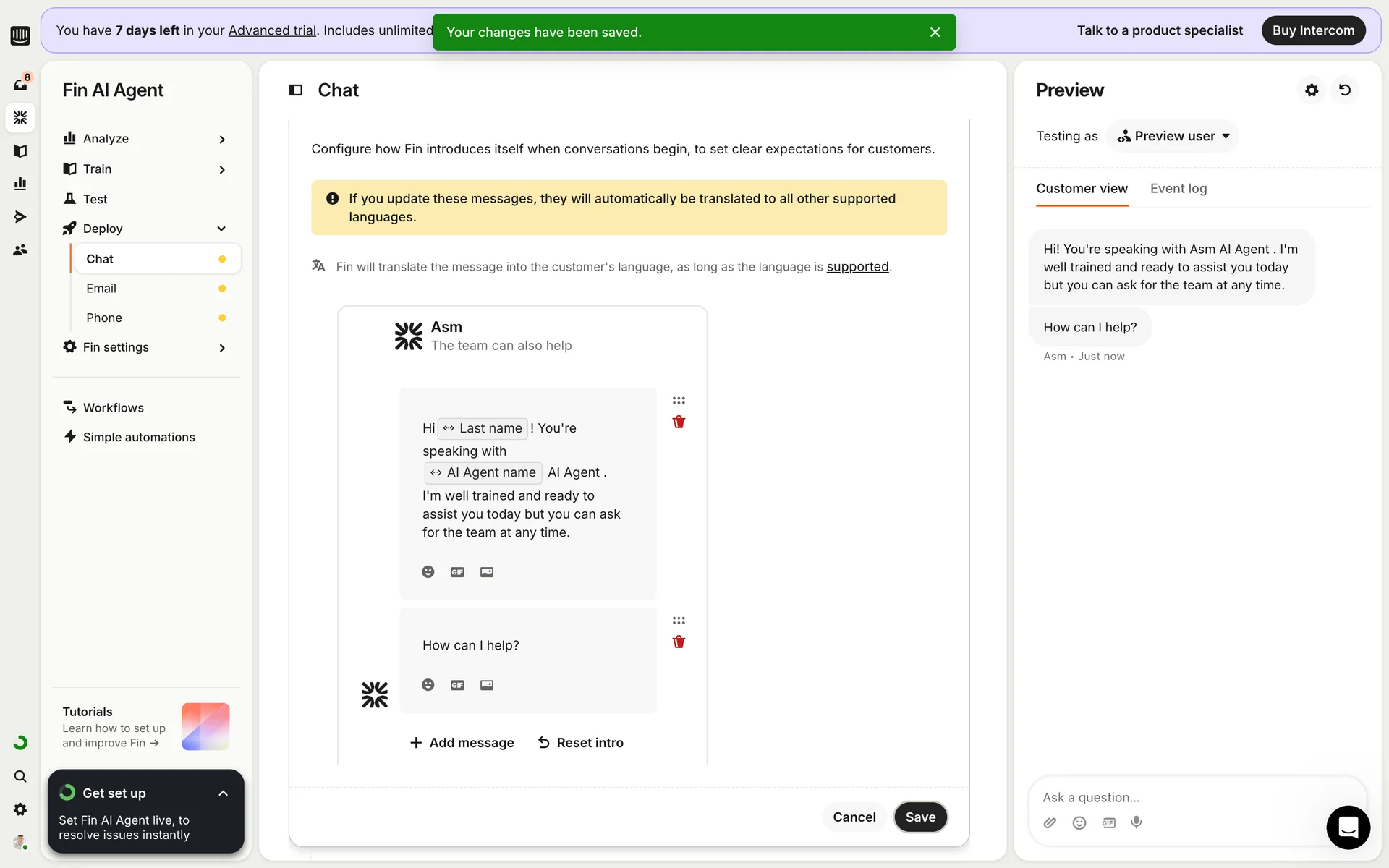Select Email under Deploy
1389x868 pixels.
(101, 289)
